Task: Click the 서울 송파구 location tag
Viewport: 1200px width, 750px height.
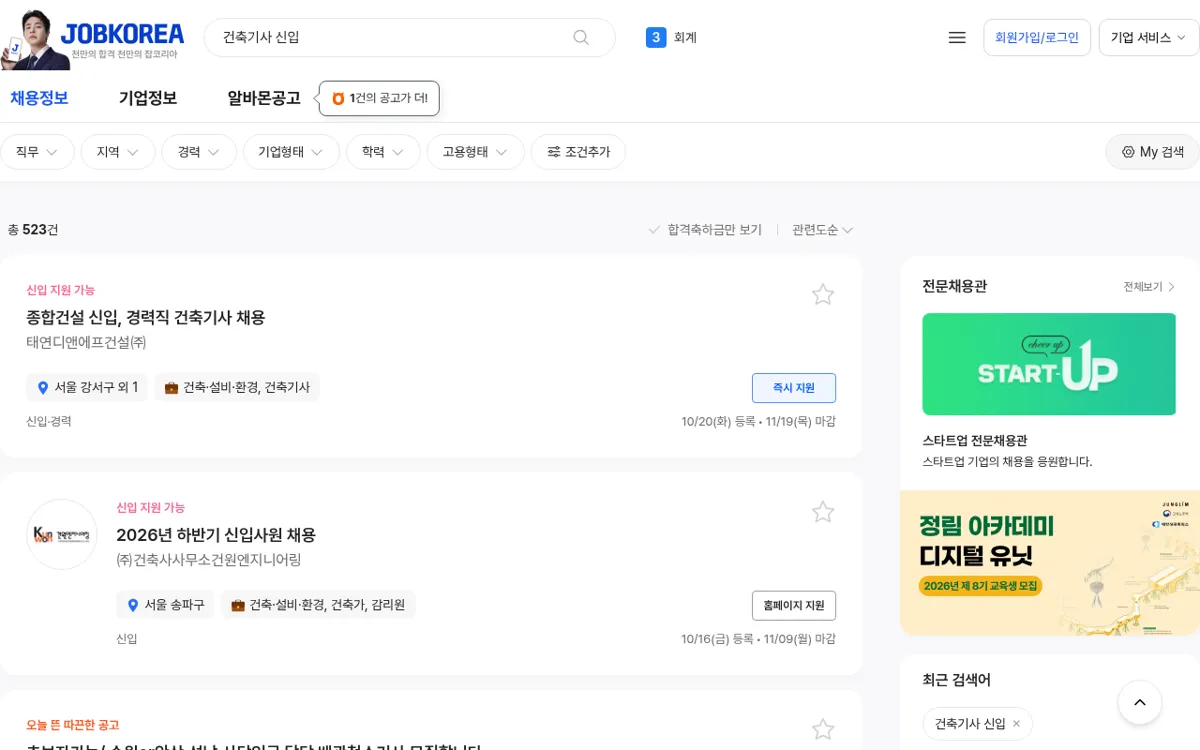Action: [x=165, y=605]
